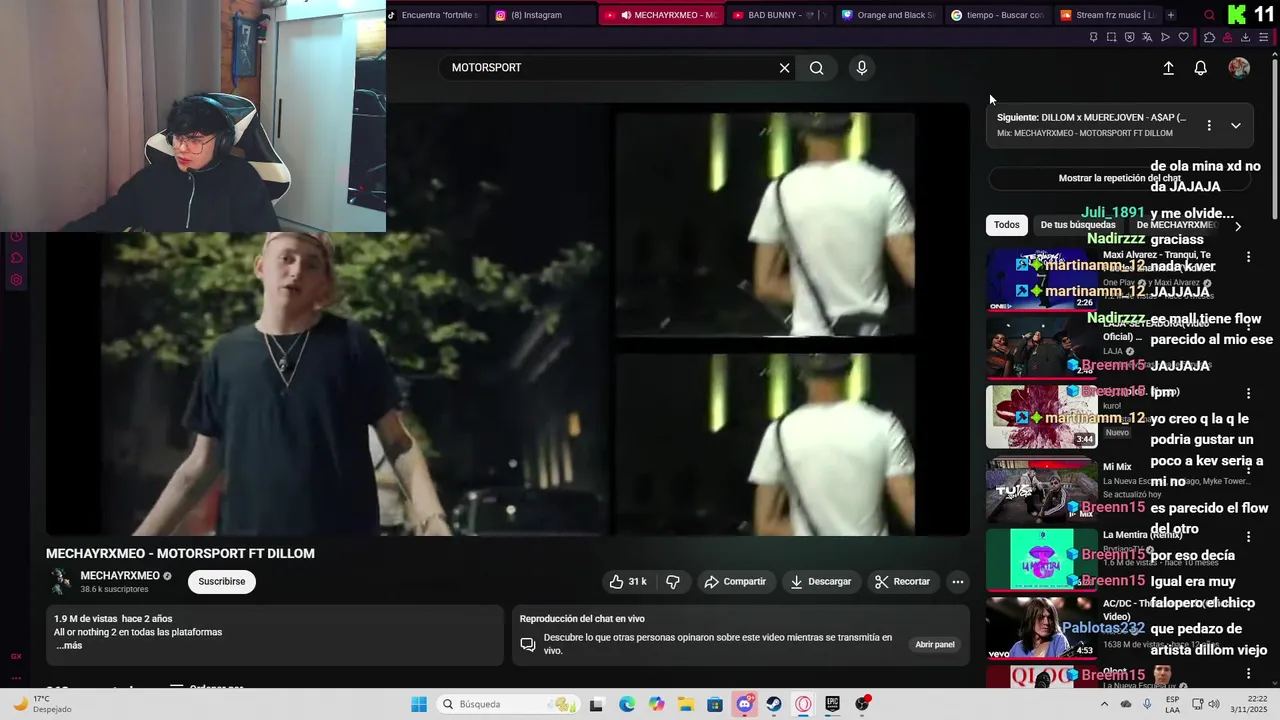Click the YouTube search magnifier button

tap(817, 68)
